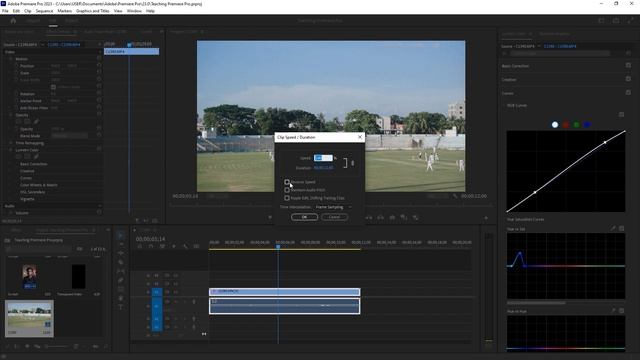The height and width of the screenshot is (360, 640).
Task: Select the Razor tool
Action: [x=121, y=262]
